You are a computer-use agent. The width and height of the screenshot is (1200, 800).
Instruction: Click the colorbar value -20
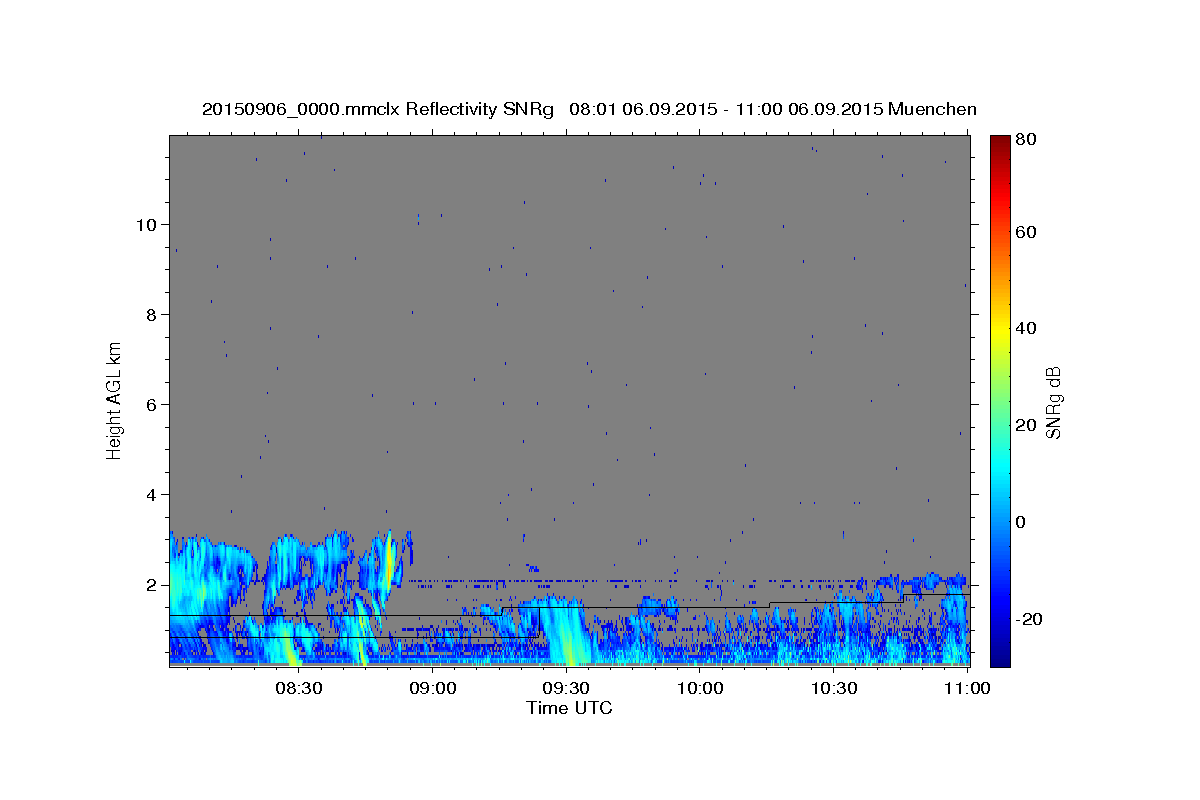(1029, 619)
